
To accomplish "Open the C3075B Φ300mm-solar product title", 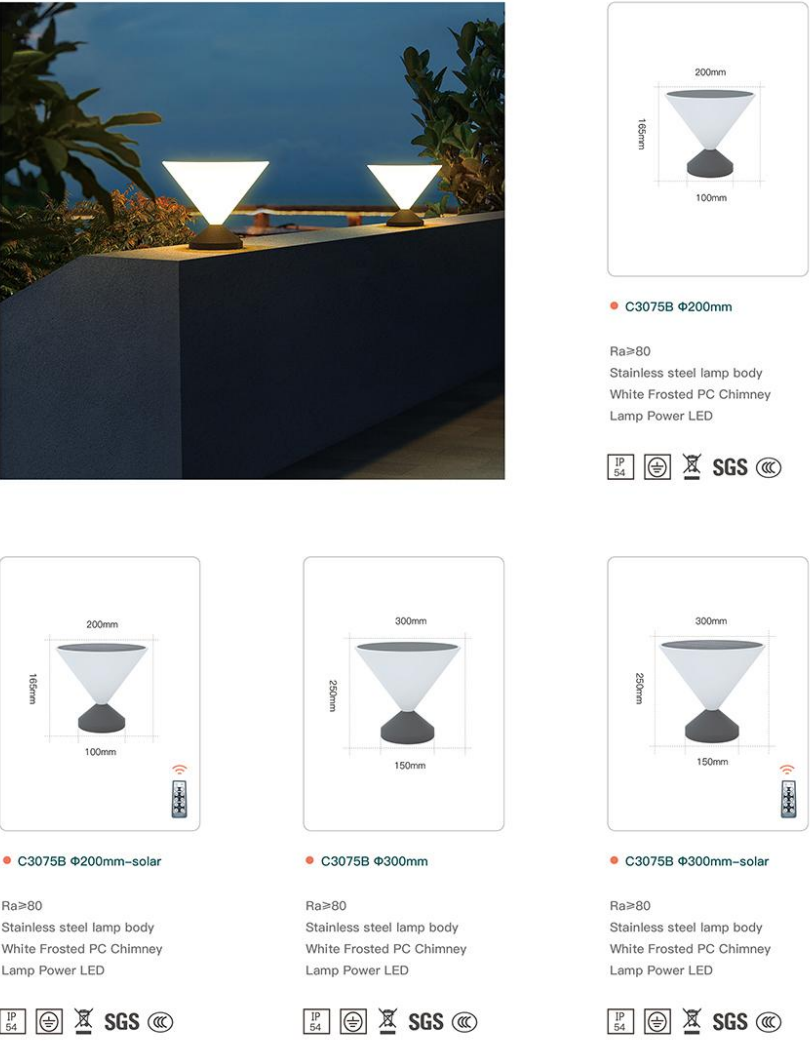I will [x=697, y=861].
